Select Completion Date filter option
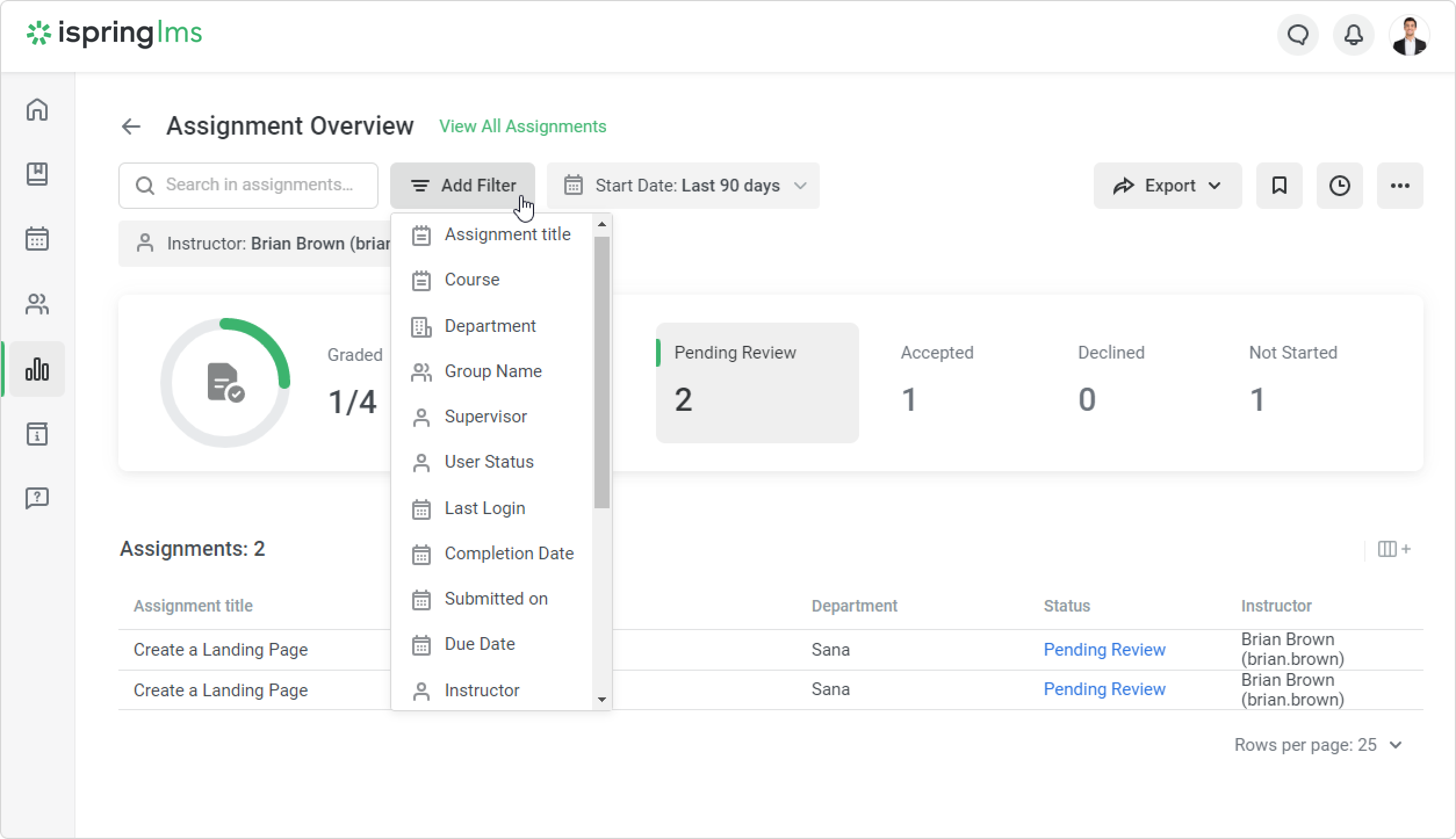 click(508, 554)
